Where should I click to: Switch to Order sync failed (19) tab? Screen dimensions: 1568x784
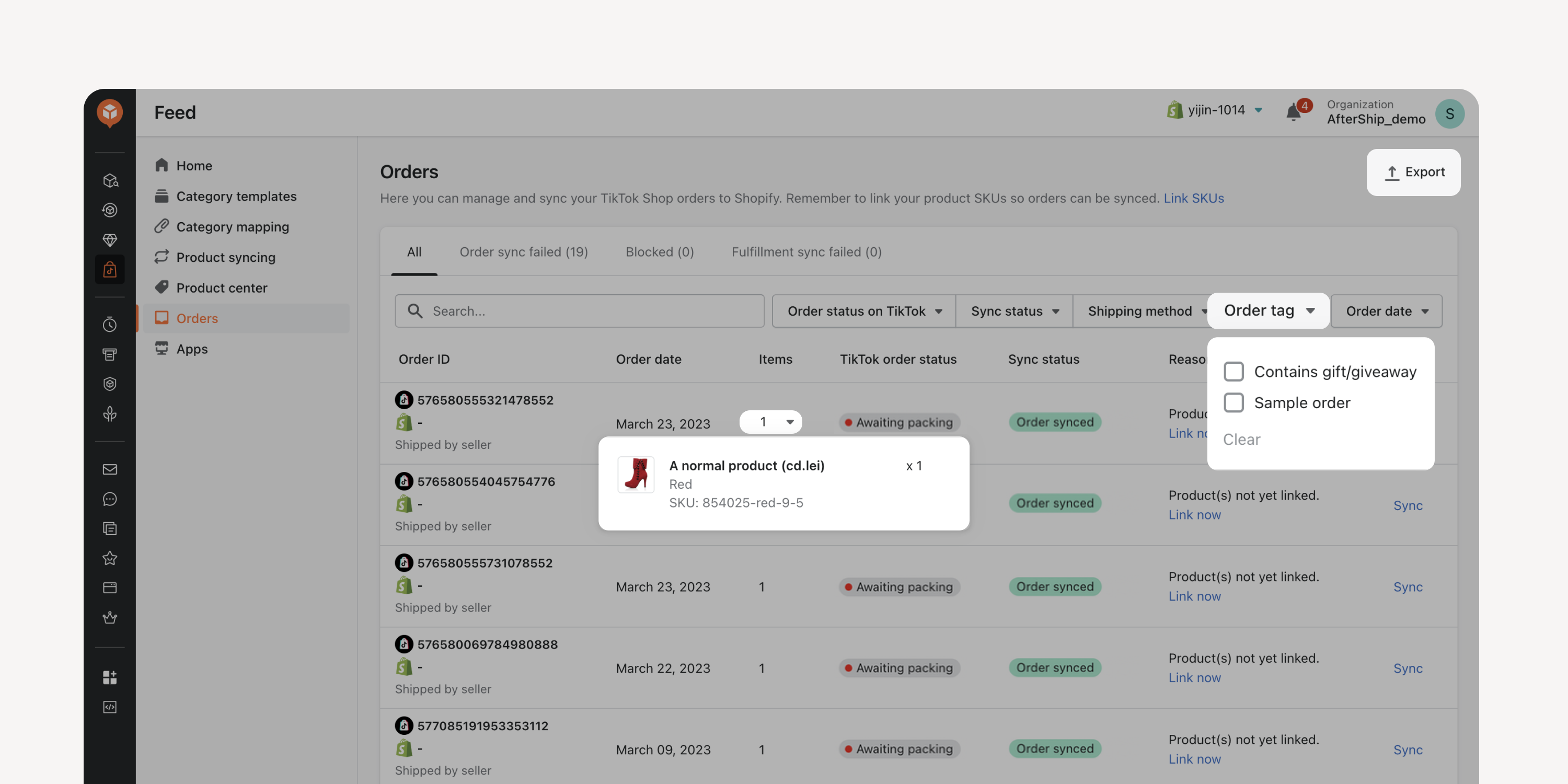click(524, 252)
